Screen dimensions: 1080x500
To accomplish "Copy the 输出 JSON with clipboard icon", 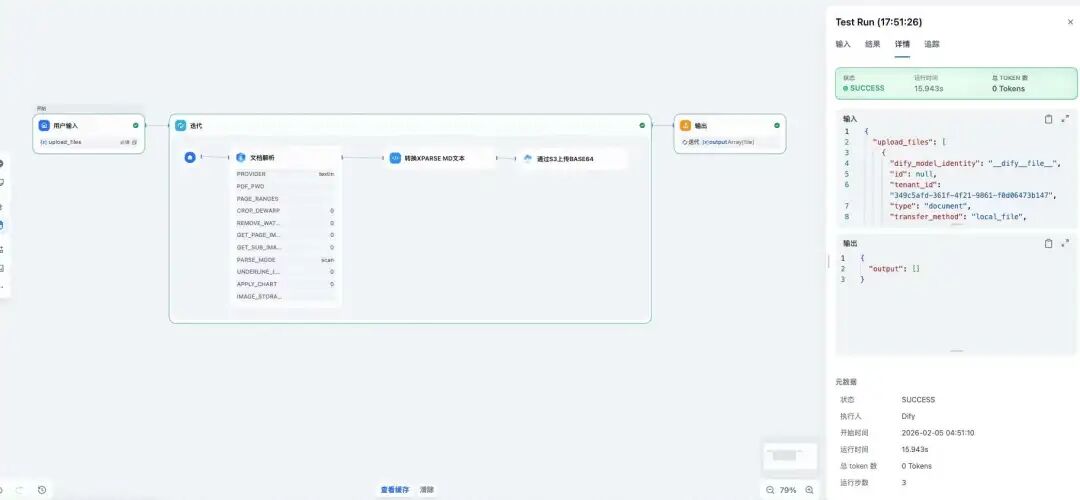I will pyautogui.click(x=1048, y=243).
